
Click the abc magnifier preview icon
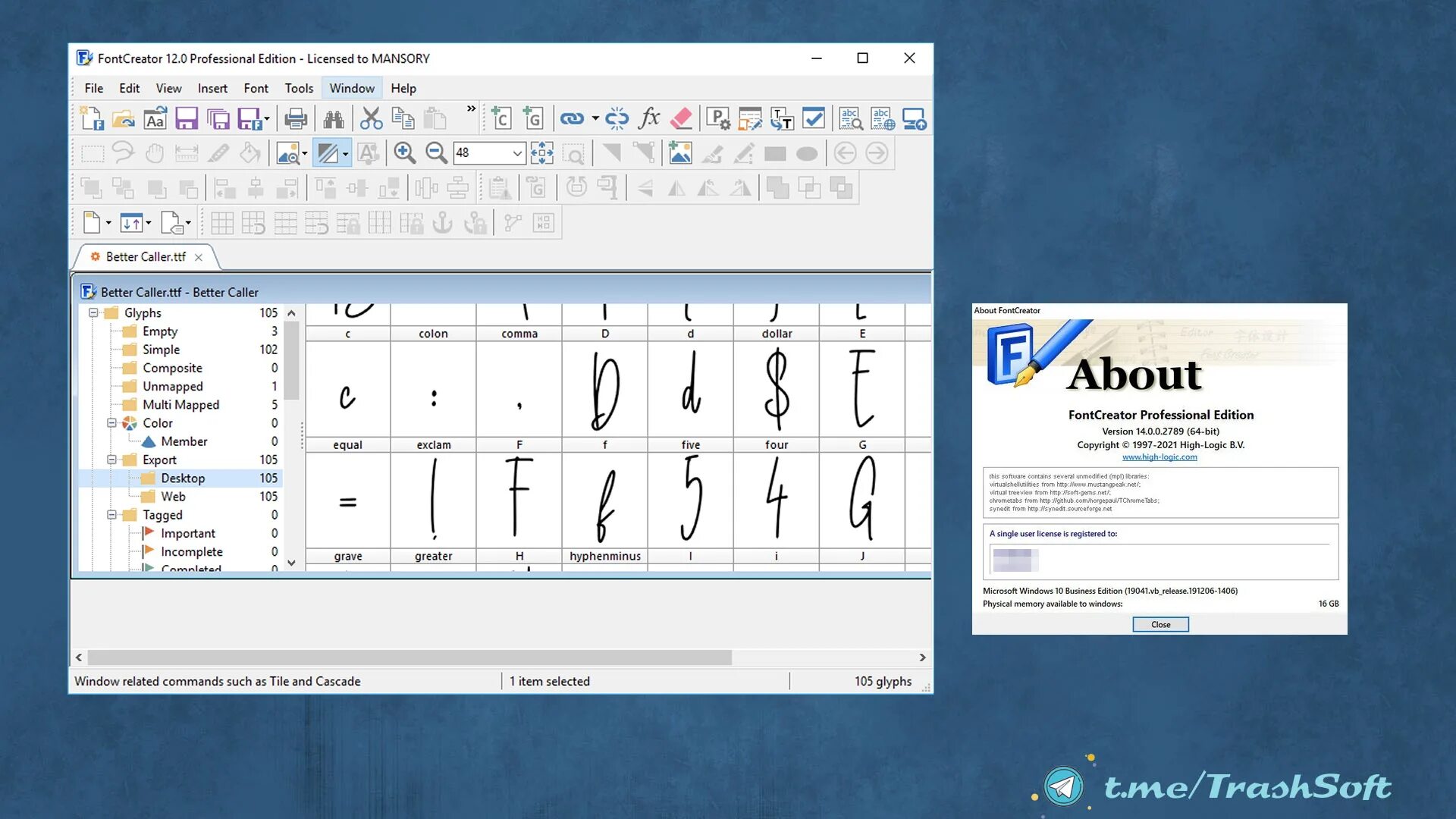(x=850, y=119)
